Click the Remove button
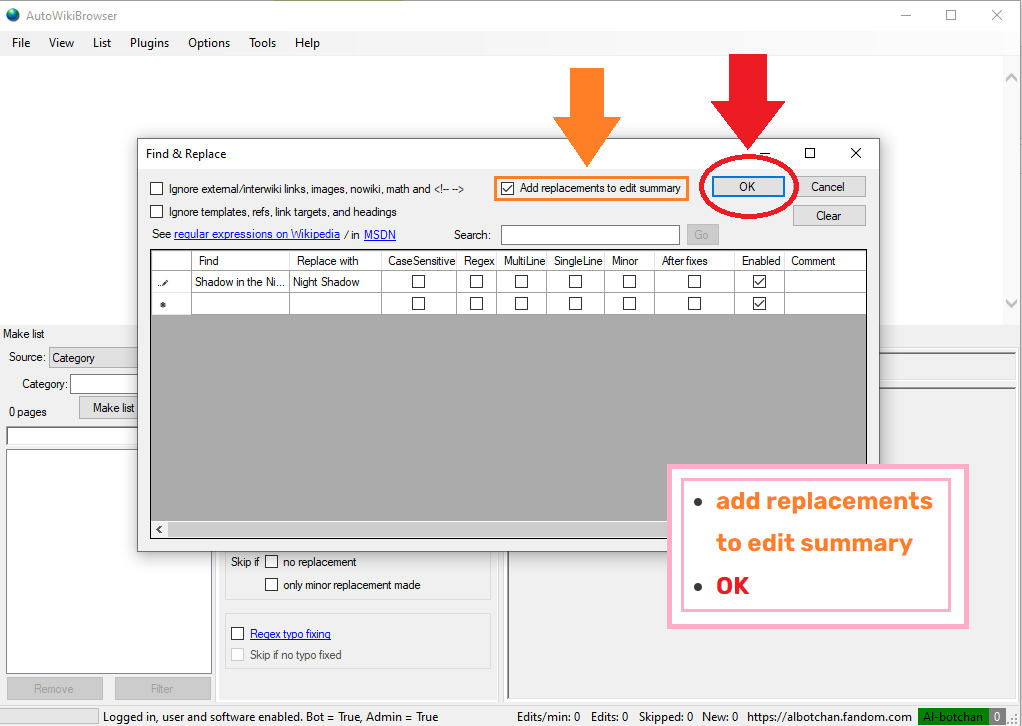The image size is (1022, 726). click(54, 689)
